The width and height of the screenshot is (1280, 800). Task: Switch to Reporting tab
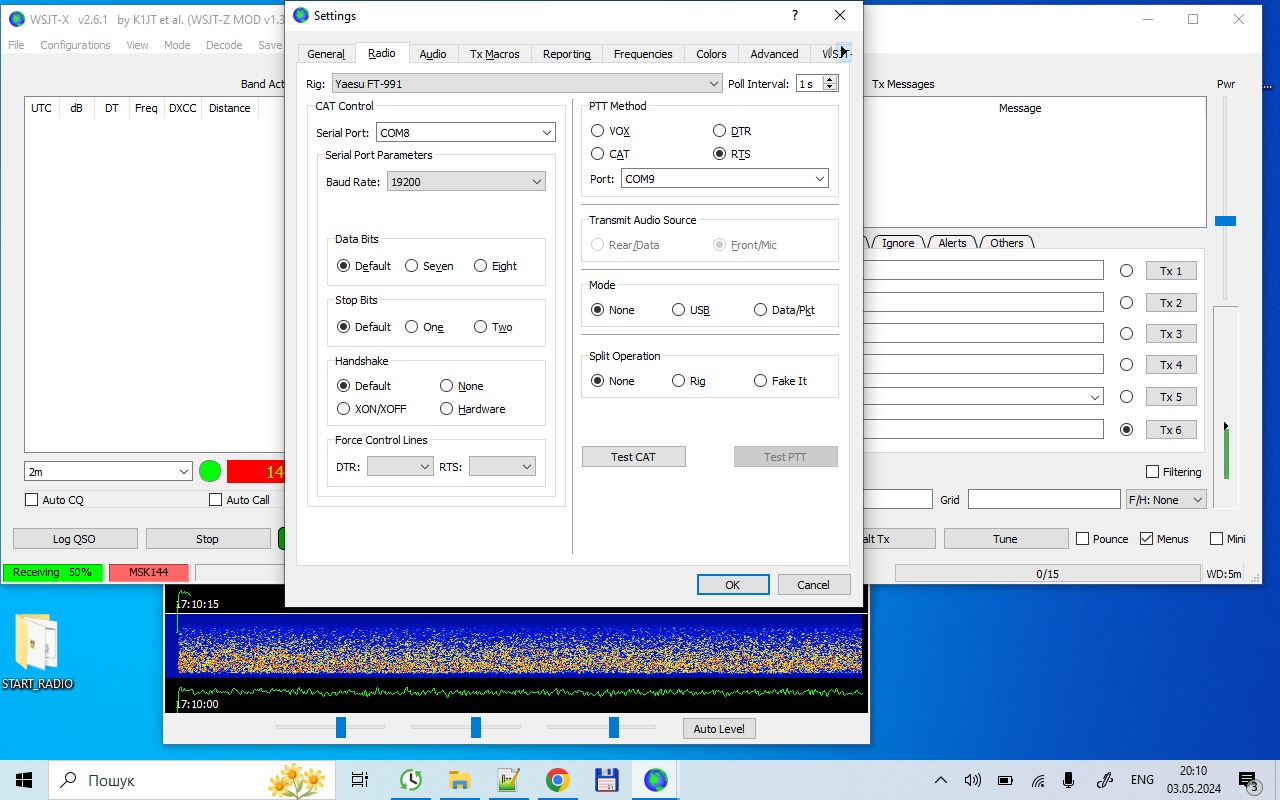(567, 54)
